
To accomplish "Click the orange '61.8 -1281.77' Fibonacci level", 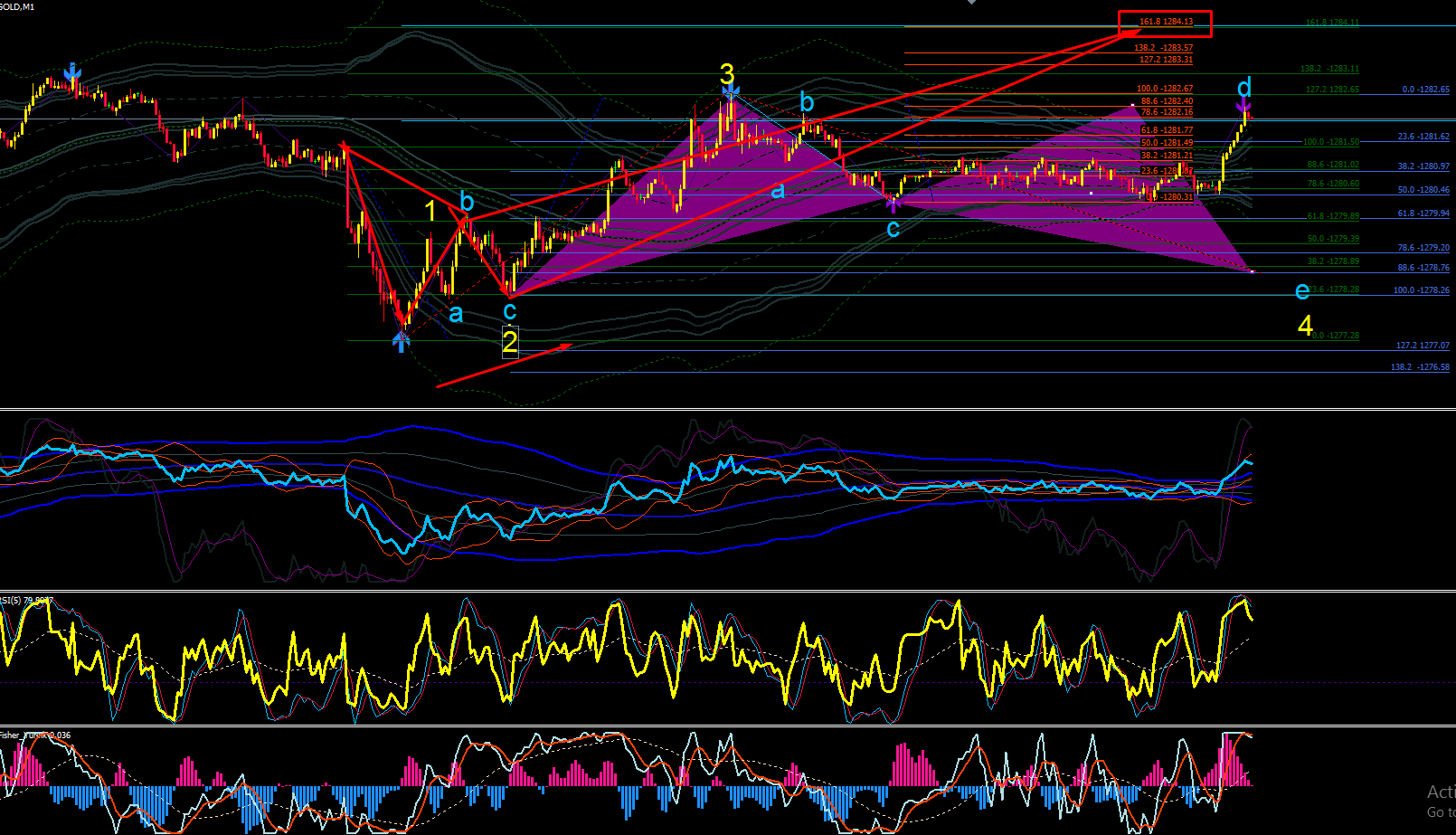I will tap(1167, 130).
